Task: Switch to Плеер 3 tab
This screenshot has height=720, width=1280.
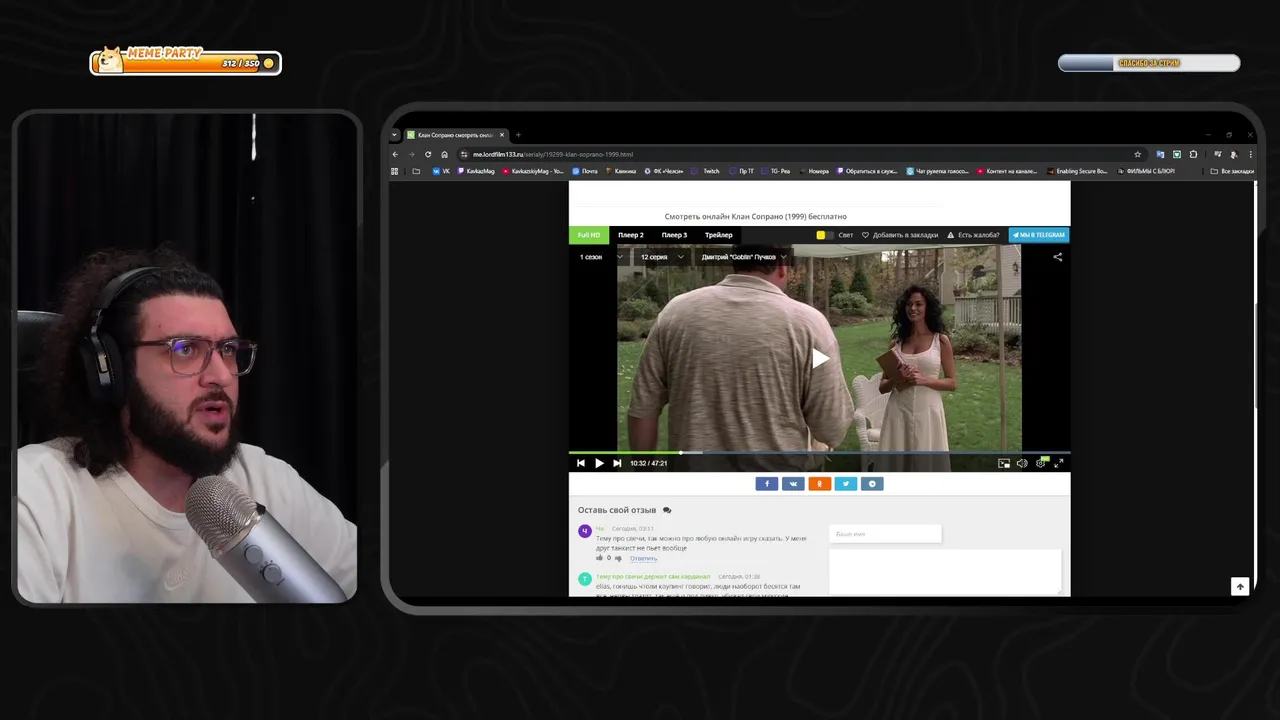Action: 674,235
